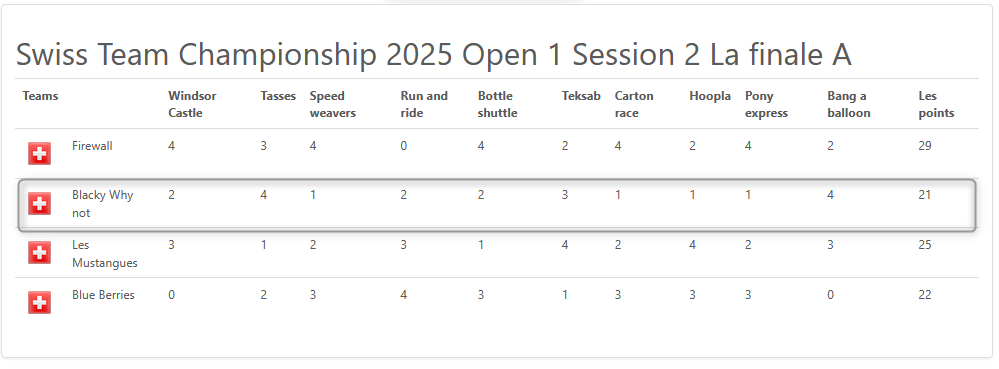Select the Firewall team name
This screenshot has width=999, height=369.
pyautogui.click(x=92, y=146)
